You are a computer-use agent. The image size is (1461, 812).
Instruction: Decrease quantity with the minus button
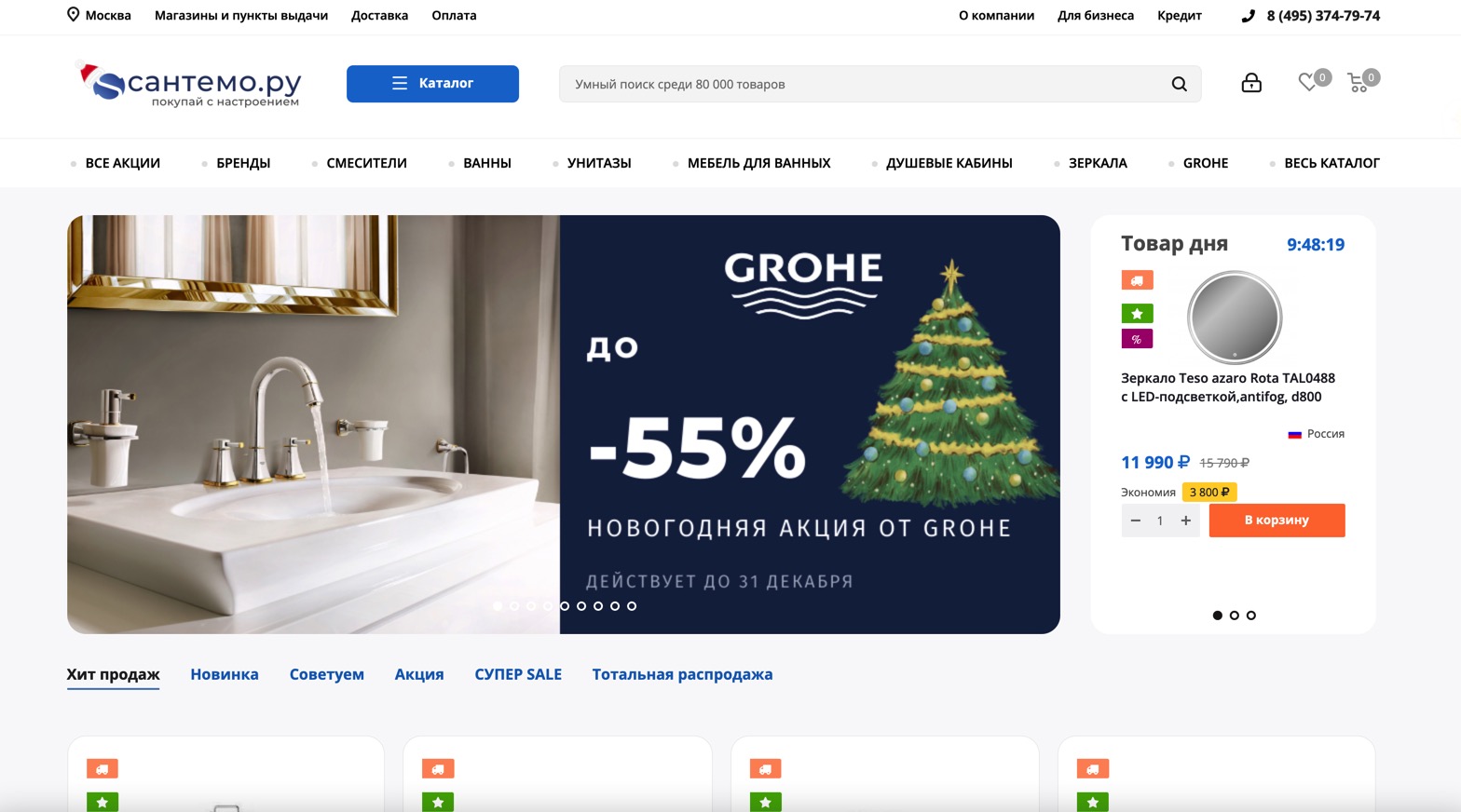[1135, 521]
